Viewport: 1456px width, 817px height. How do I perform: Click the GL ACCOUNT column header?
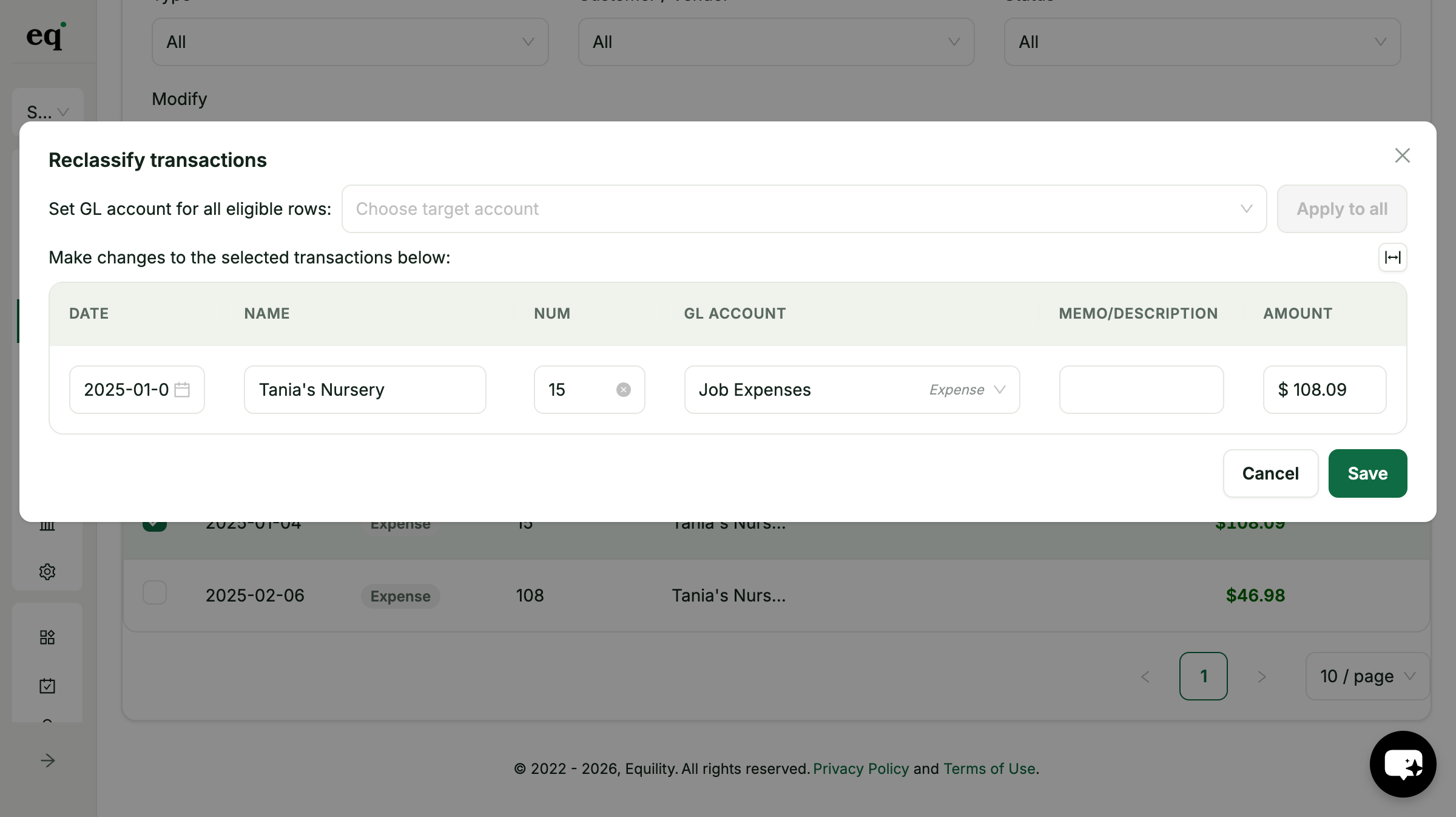(735, 313)
